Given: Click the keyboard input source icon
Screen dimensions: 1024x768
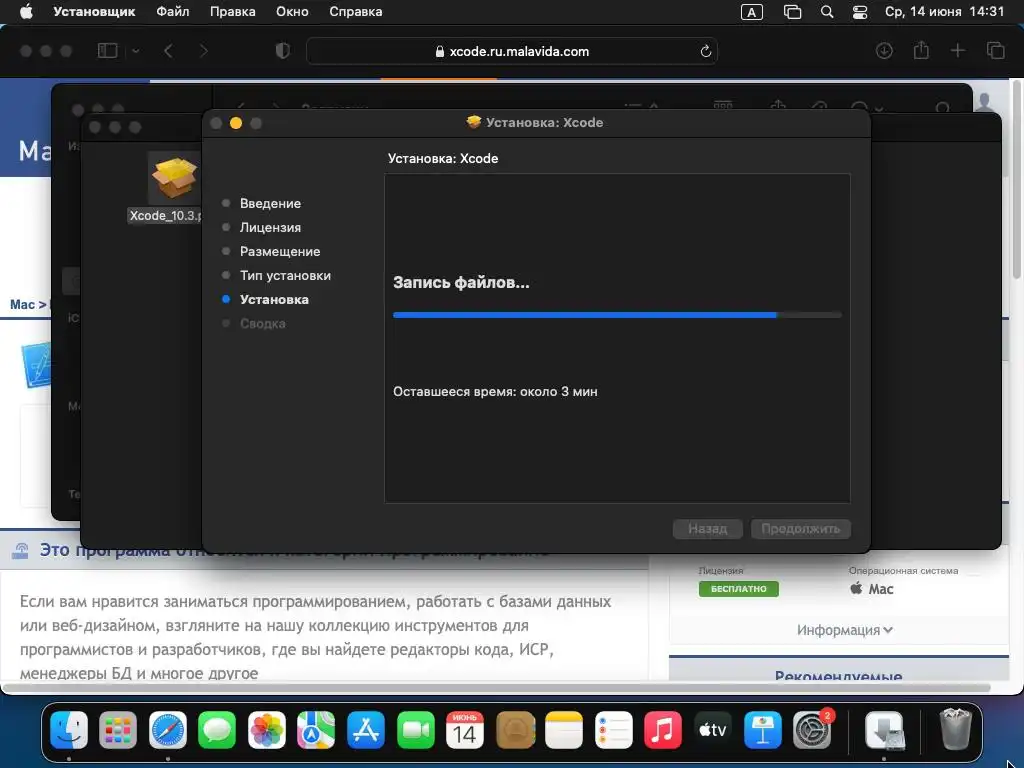Looking at the screenshot, I should (x=752, y=12).
